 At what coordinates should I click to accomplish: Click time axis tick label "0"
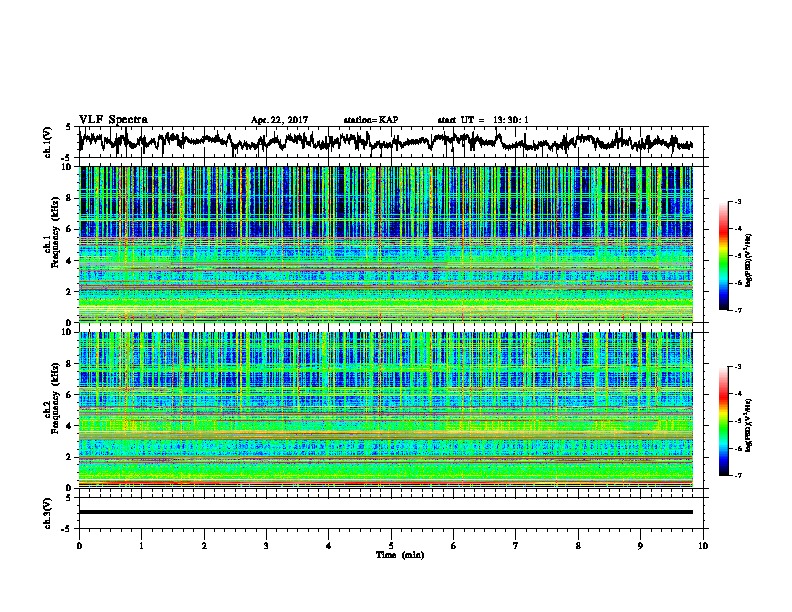pos(79,546)
